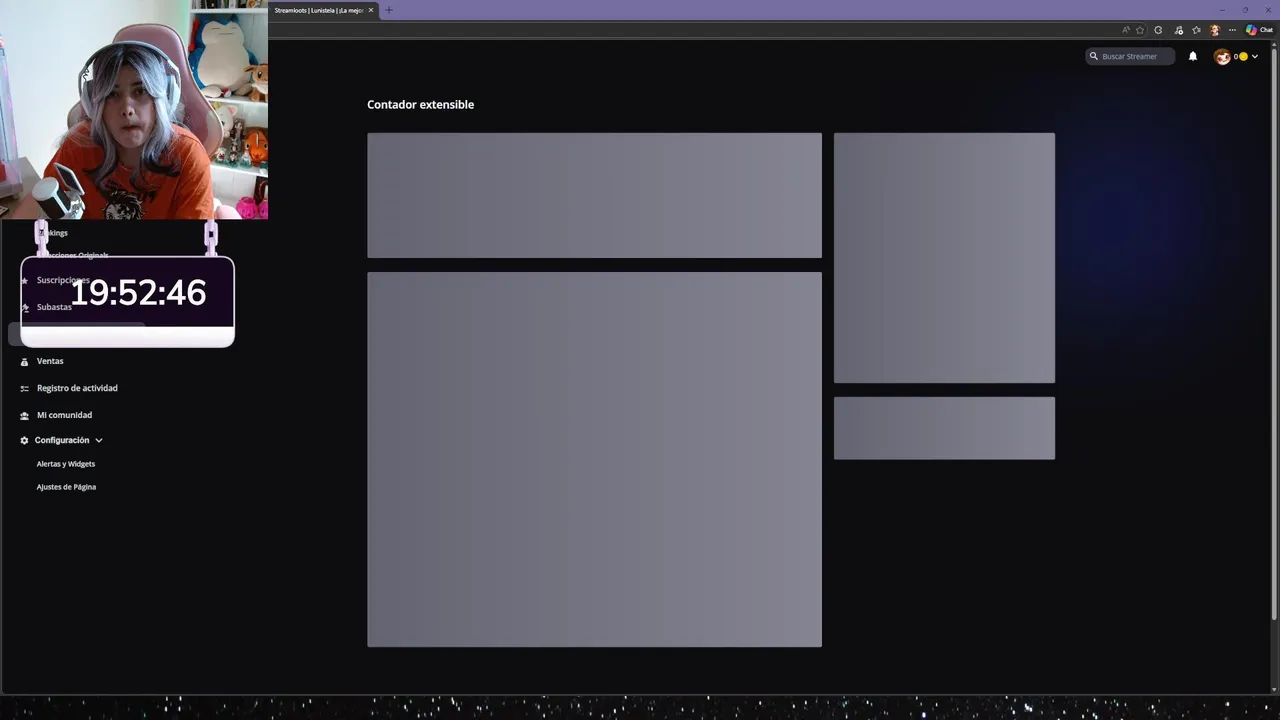Click the Configuración gear icon
Viewport: 1280px width, 720px height.
25,440
